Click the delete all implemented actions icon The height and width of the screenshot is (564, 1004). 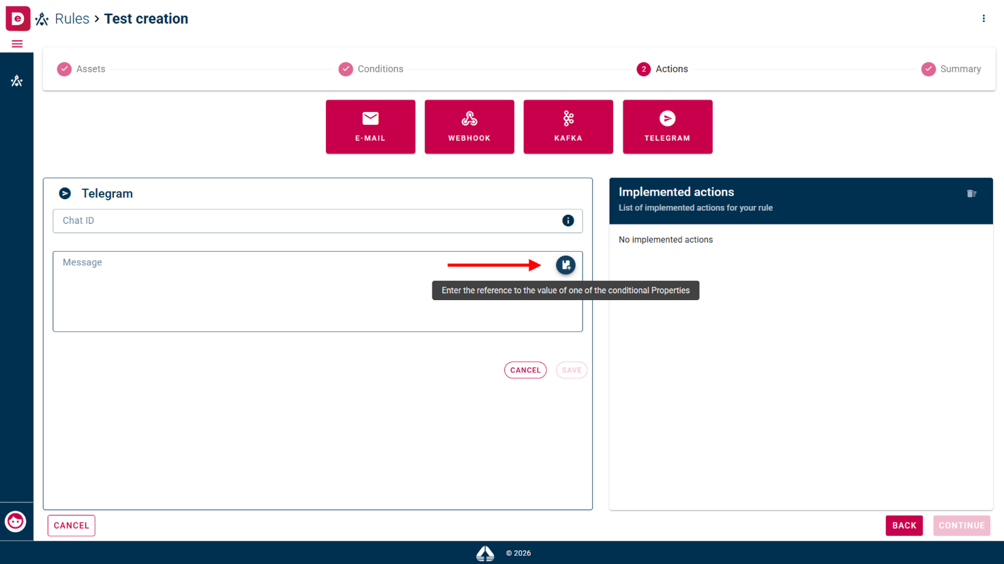(x=971, y=193)
